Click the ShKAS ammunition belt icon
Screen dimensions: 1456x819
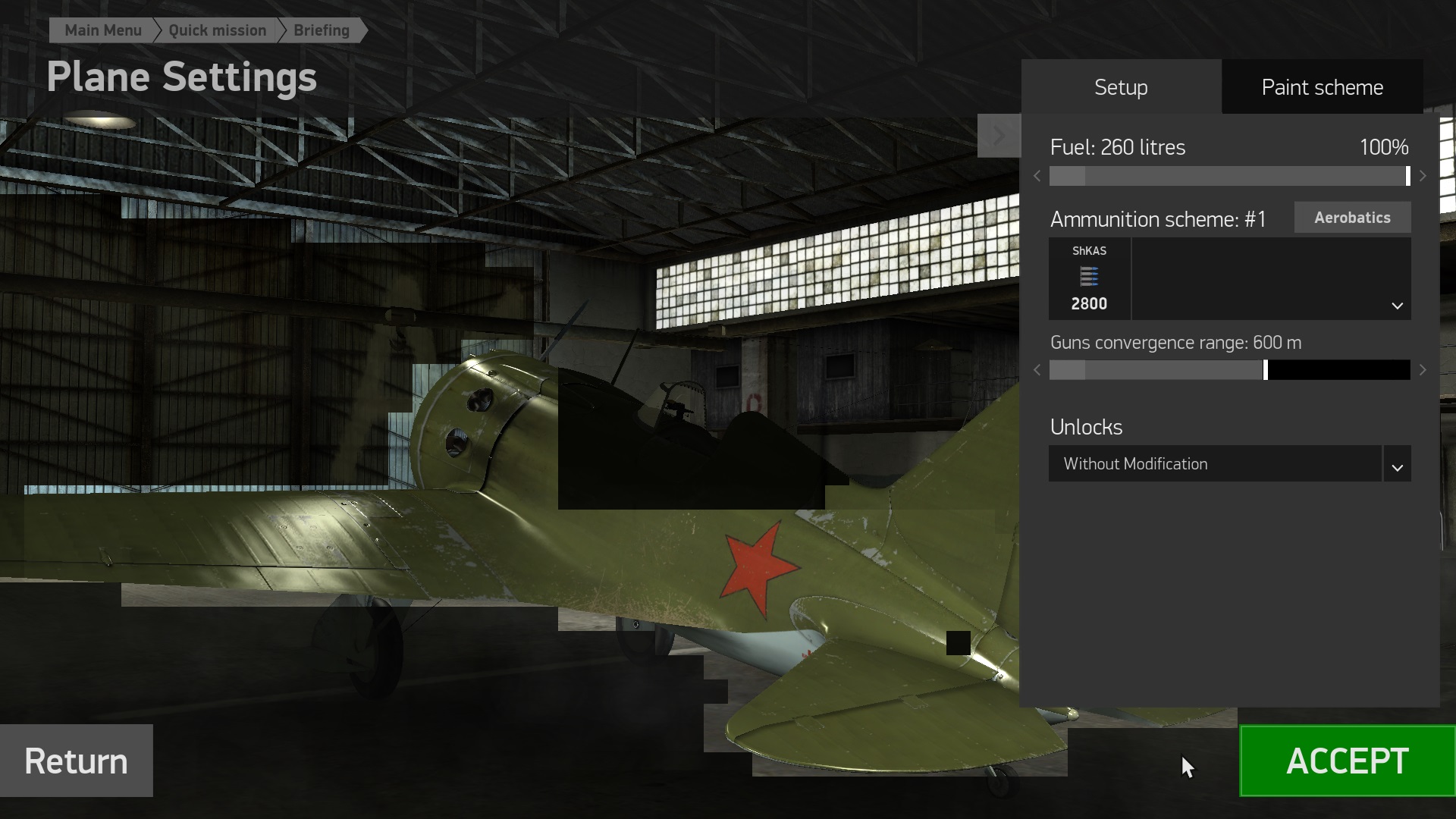point(1089,277)
